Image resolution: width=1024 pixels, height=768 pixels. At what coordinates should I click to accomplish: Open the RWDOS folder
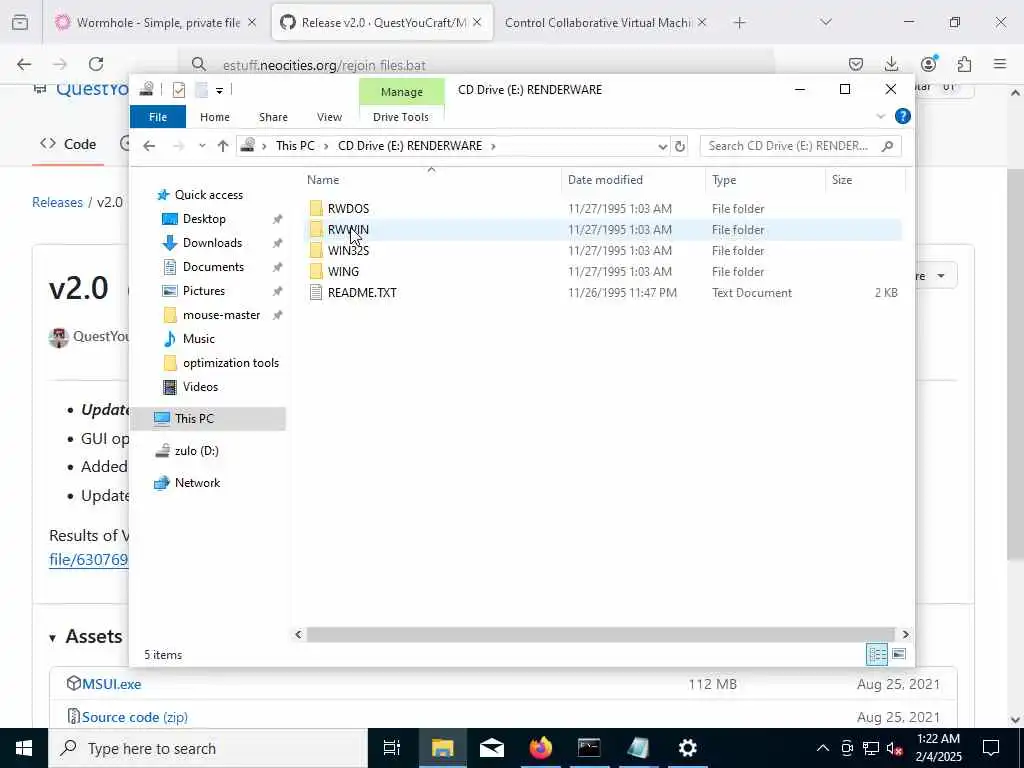[348, 208]
